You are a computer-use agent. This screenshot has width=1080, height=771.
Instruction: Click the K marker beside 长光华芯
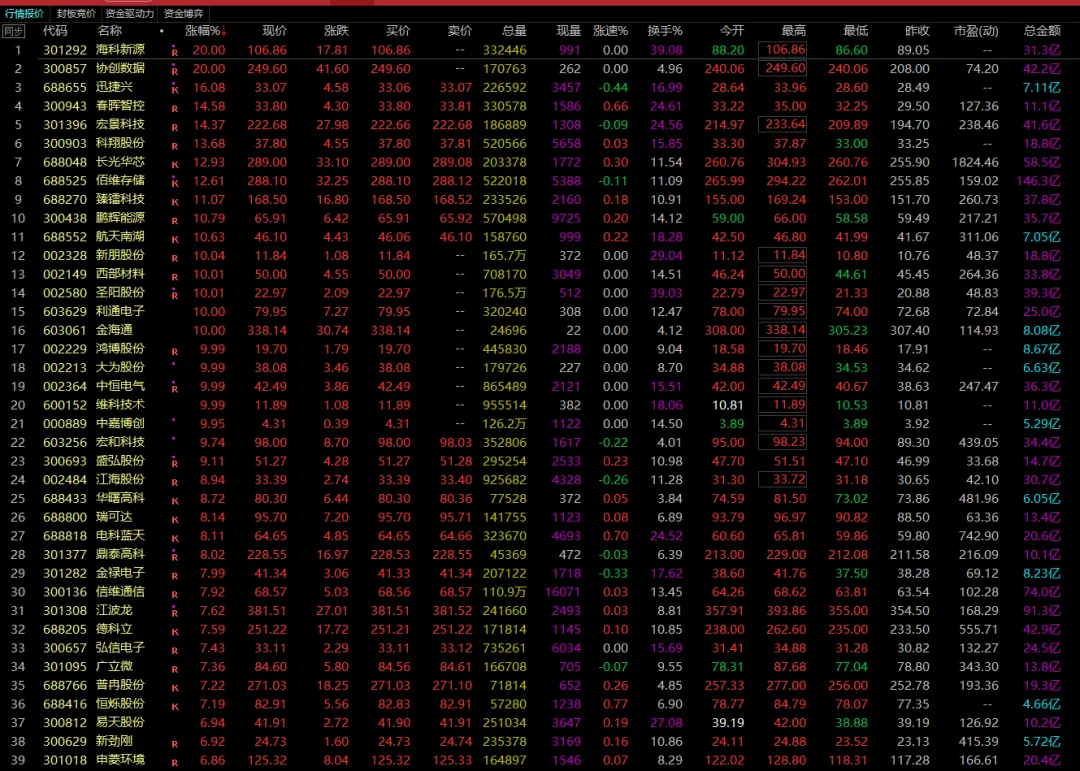[x=175, y=165]
